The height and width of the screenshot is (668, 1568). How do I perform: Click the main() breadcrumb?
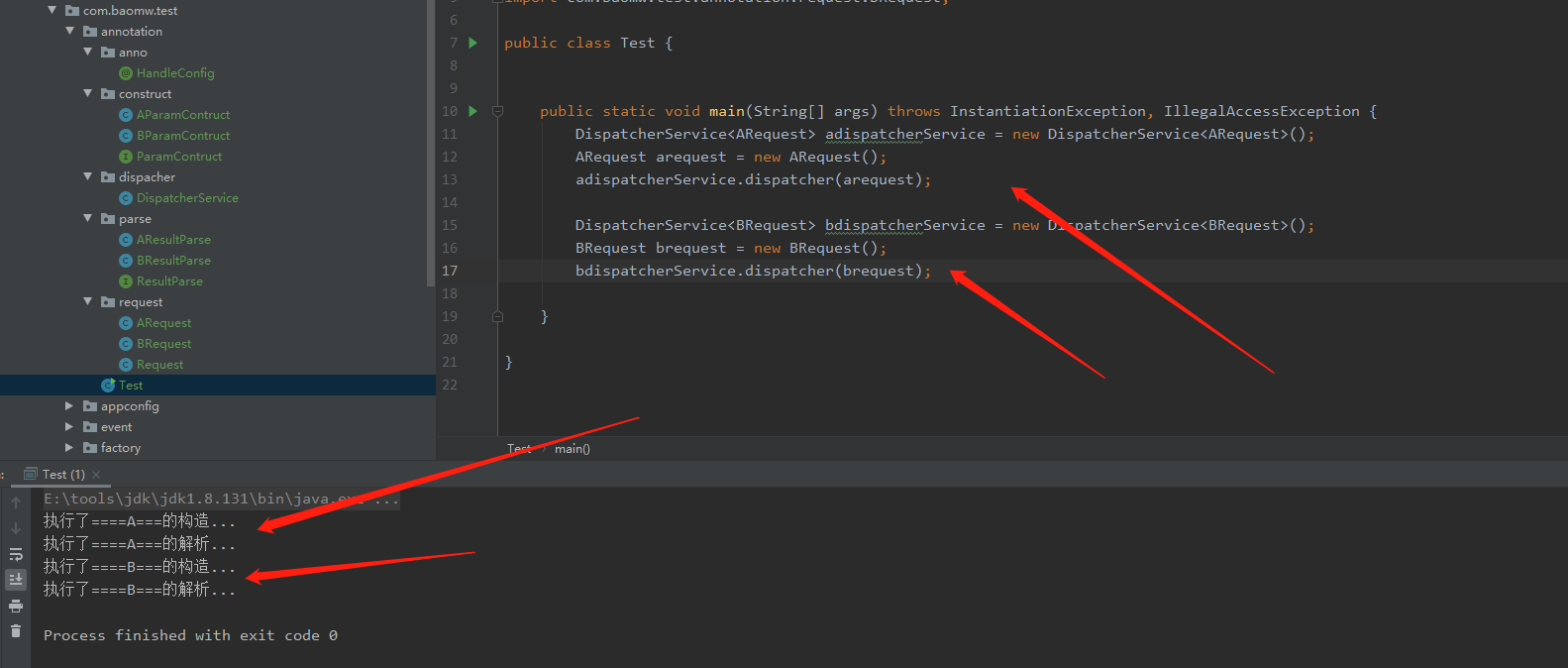click(573, 449)
